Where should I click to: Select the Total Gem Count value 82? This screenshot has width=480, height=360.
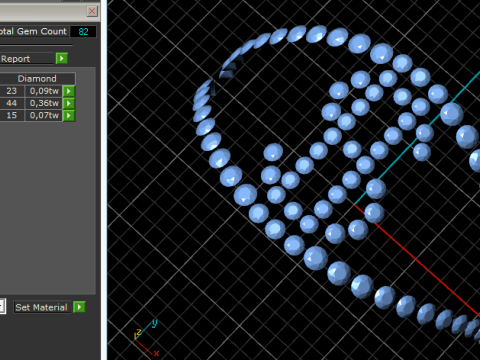pyautogui.click(x=83, y=32)
